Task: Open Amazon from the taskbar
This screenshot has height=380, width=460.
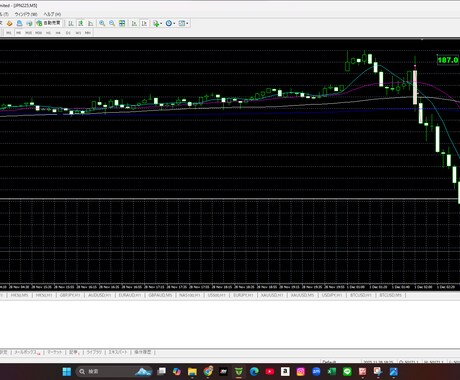Action: 285,371
